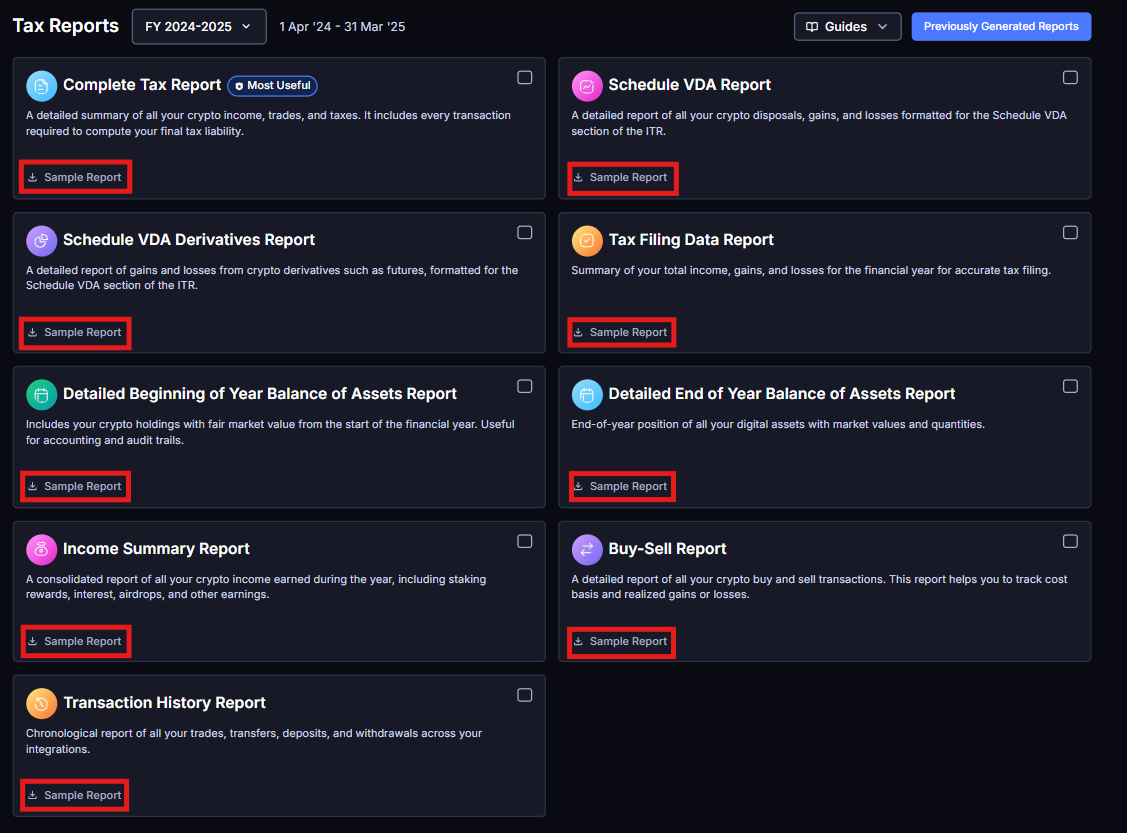Download Sample Report for Transaction History Report
The image size is (1127, 833).
pos(75,795)
